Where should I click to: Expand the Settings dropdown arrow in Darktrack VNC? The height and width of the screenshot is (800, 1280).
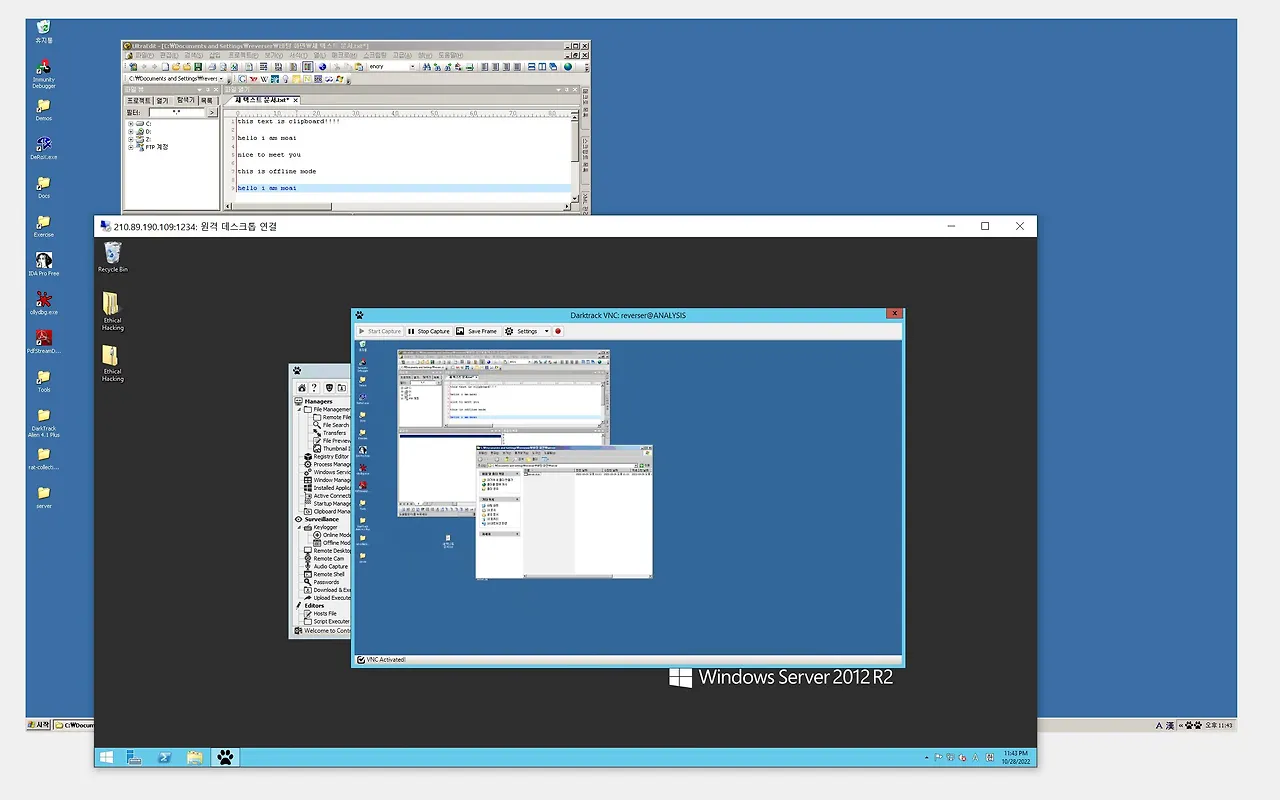click(x=546, y=331)
